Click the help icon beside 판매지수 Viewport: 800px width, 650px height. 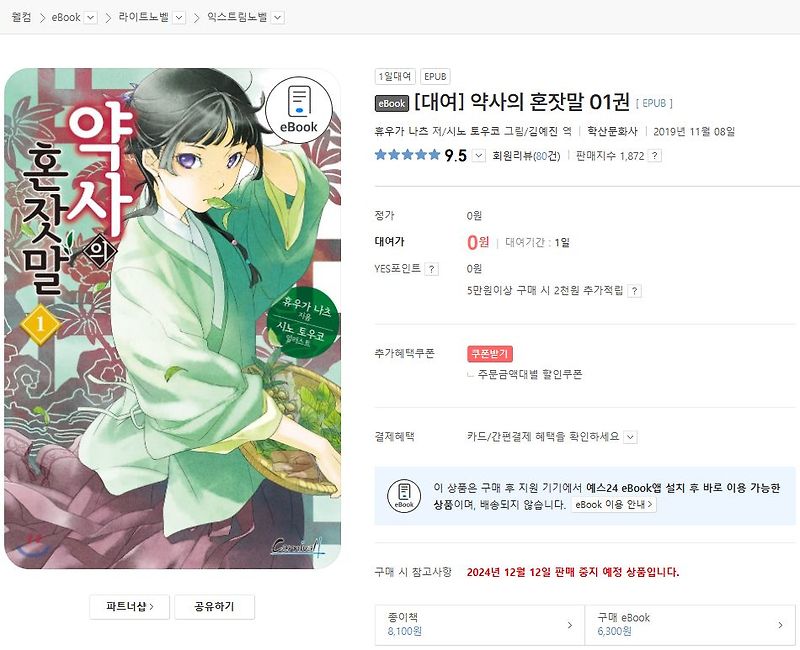click(x=655, y=156)
